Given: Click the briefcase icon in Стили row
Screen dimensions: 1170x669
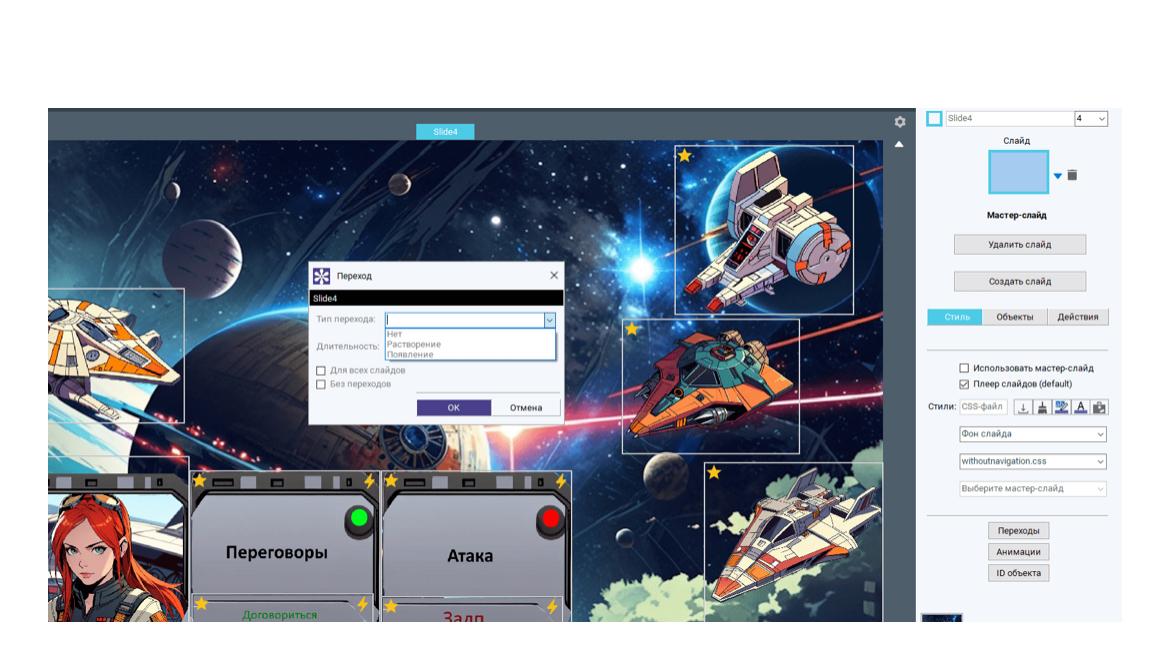Looking at the screenshot, I should click(x=1099, y=407).
